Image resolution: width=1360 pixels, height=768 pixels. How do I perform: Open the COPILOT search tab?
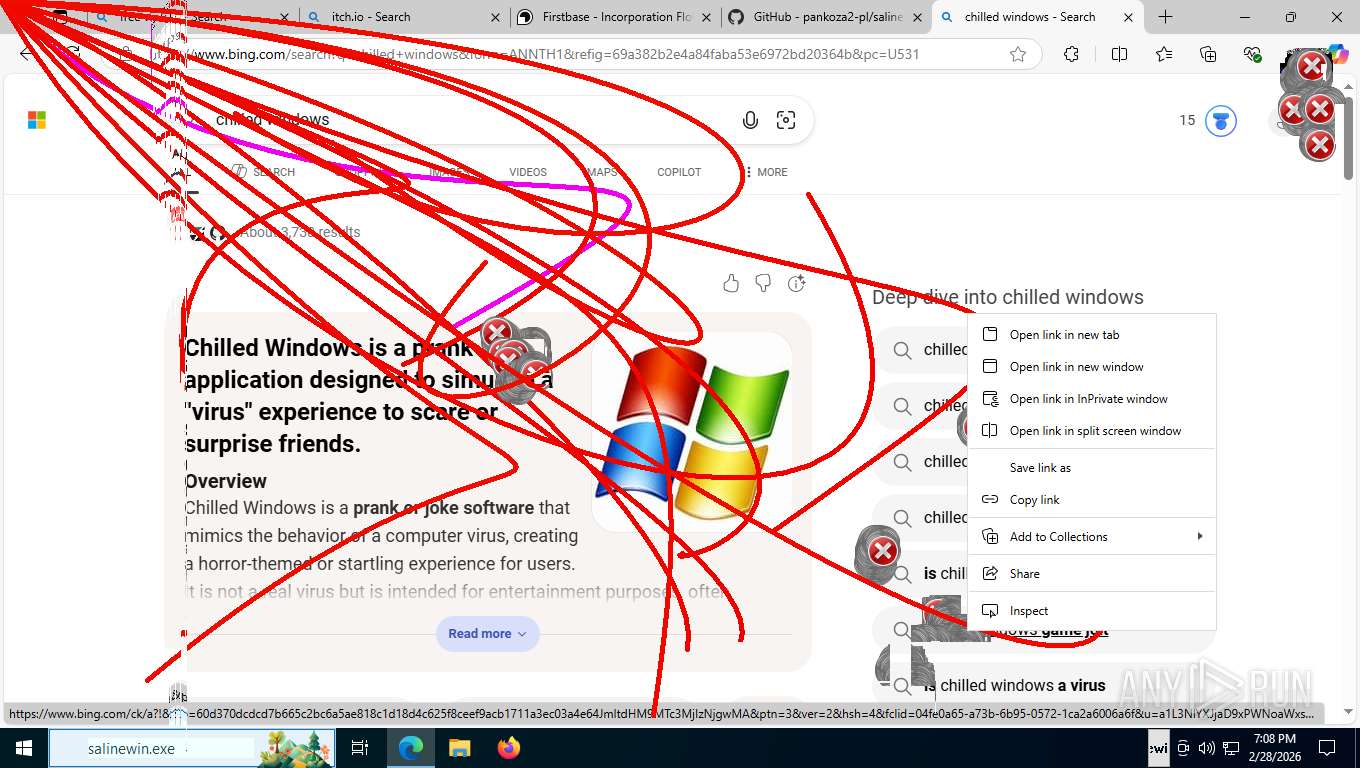(x=679, y=172)
